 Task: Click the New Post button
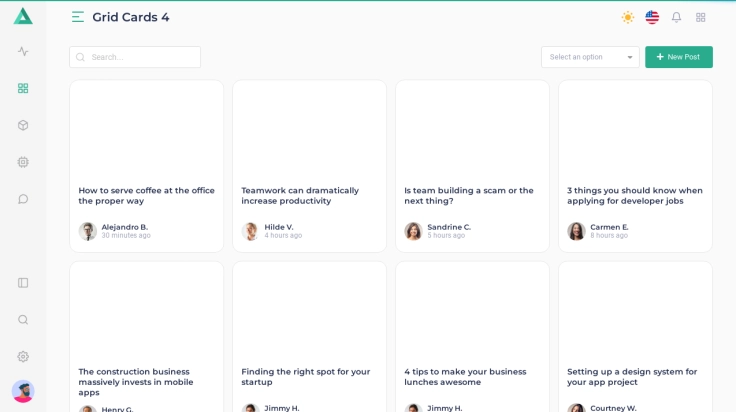click(x=679, y=57)
